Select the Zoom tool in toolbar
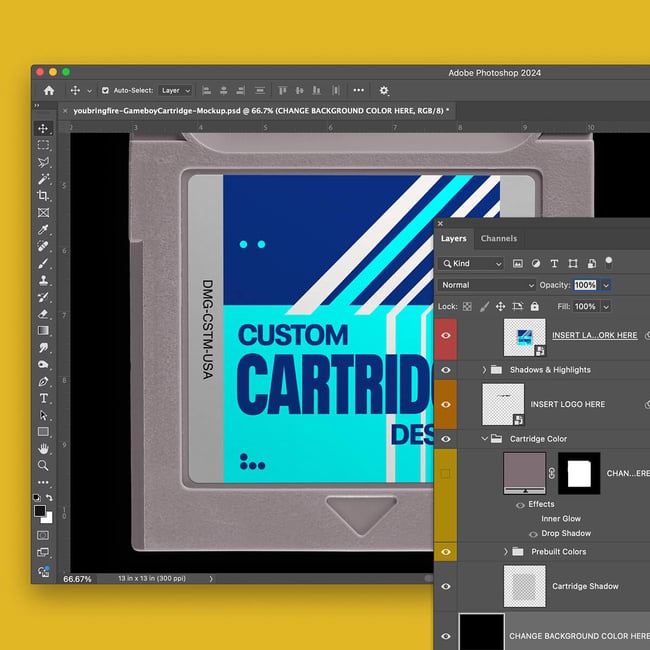Image resolution: width=650 pixels, height=650 pixels. coord(43,465)
